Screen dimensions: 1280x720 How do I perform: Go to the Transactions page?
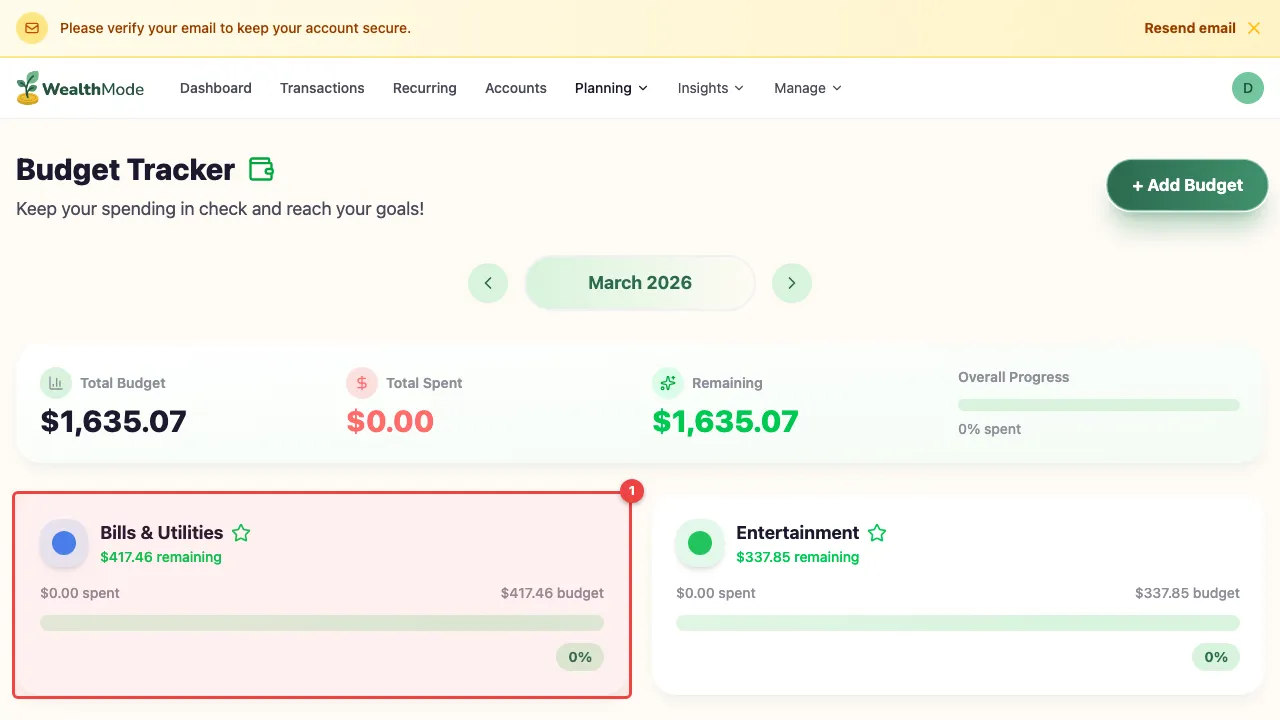(x=322, y=88)
